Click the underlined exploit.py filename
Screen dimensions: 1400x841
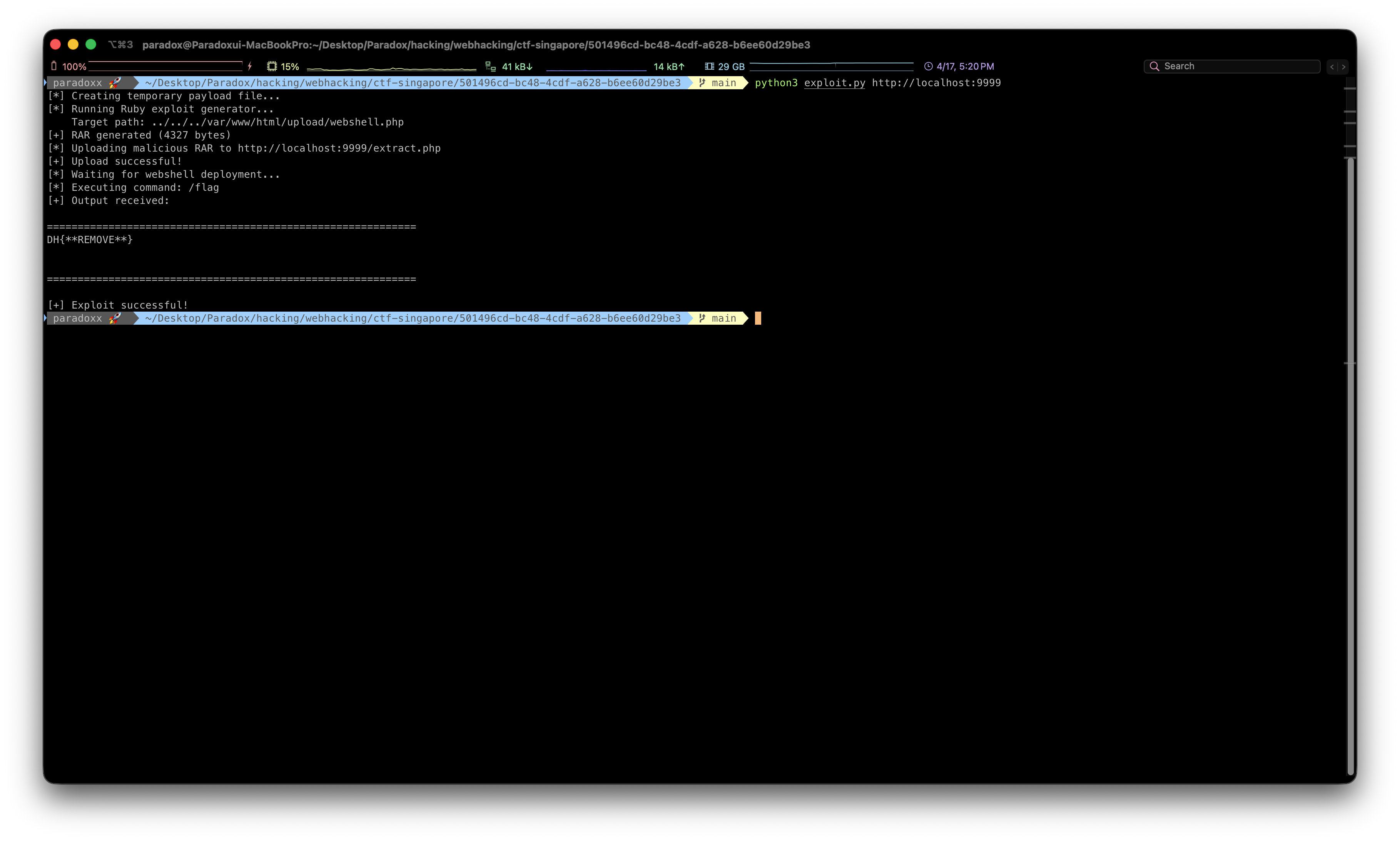pos(834,83)
